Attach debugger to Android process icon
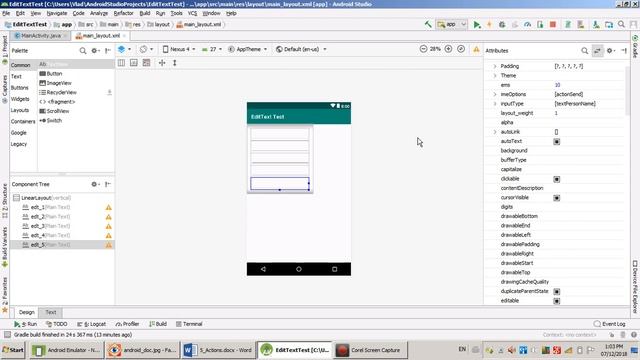Image resolution: width=640 pixels, height=360 pixels. click(x=540, y=24)
